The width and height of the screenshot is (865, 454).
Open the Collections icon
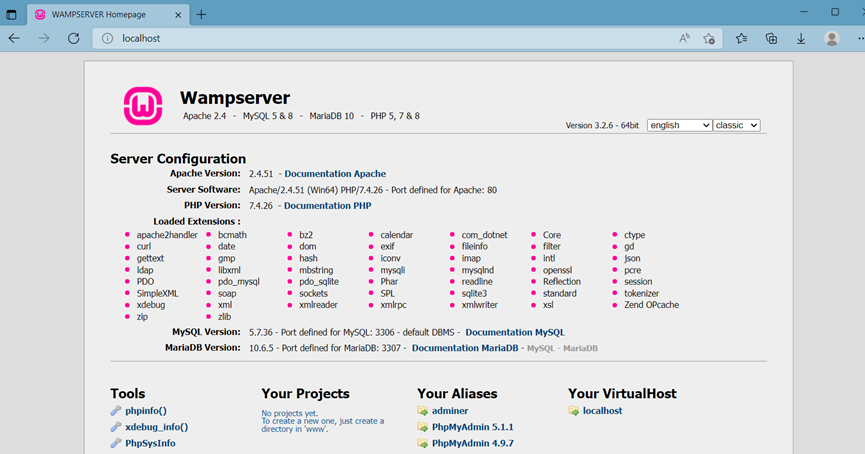click(x=771, y=38)
